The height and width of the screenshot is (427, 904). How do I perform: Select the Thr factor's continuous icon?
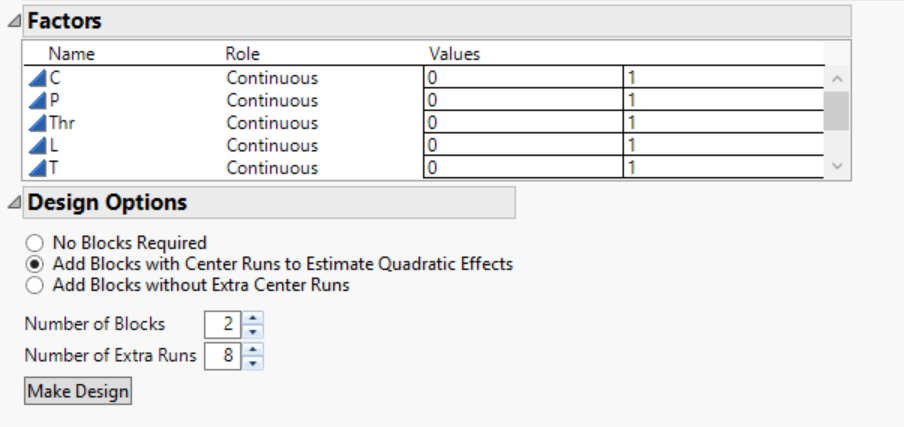pos(38,123)
